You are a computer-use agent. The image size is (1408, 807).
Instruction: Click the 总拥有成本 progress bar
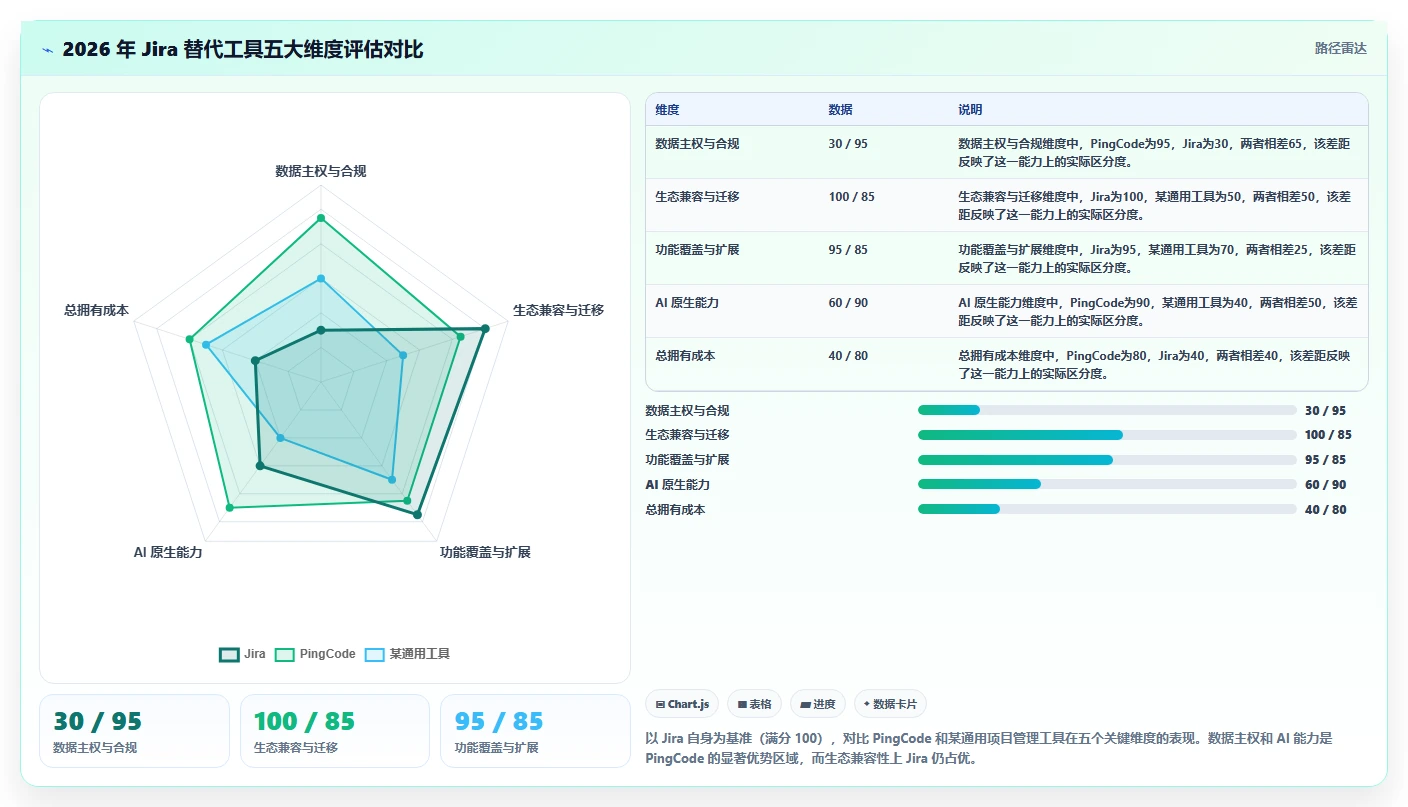tap(1107, 509)
